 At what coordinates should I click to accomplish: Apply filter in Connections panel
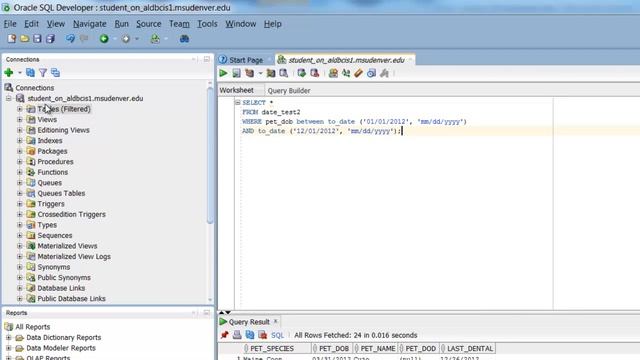pyautogui.click(x=42, y=73)
